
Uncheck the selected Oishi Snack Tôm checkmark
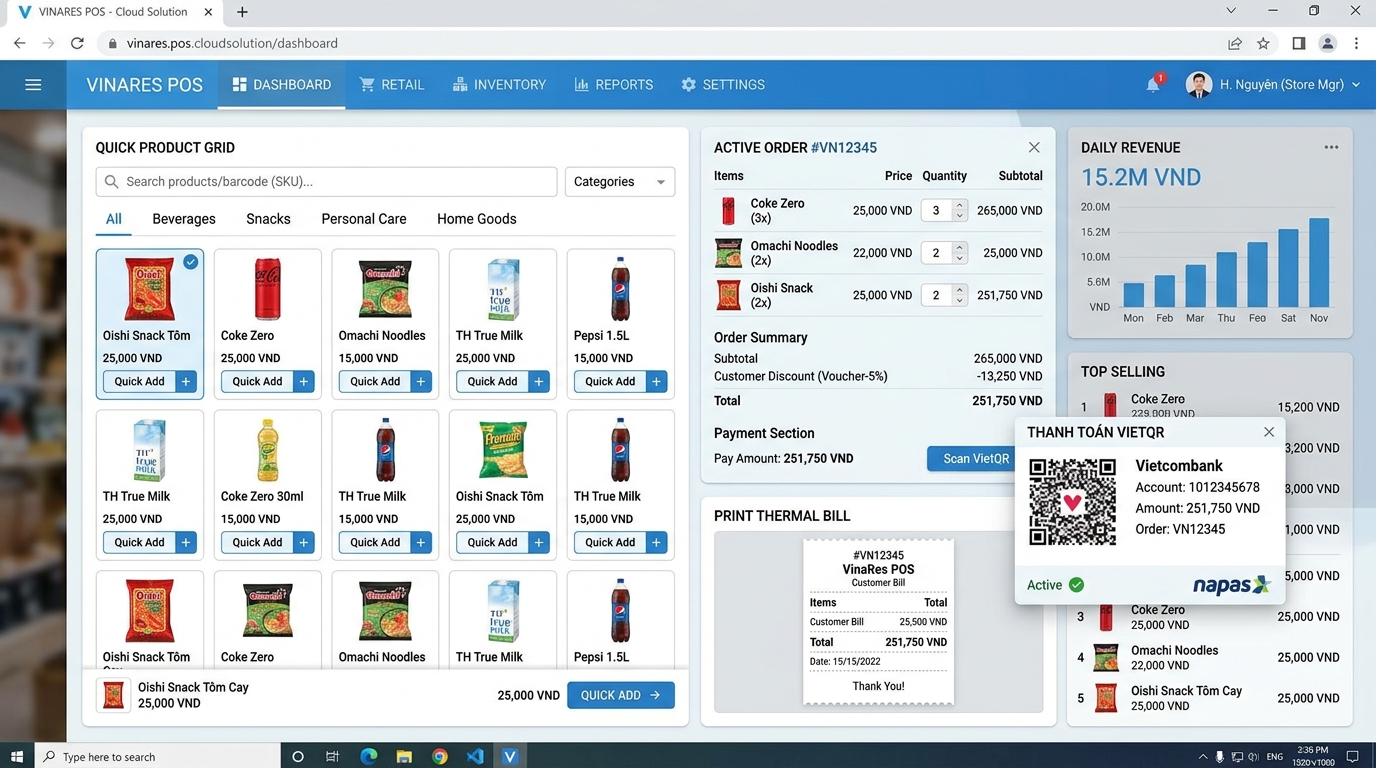point(190,262)
